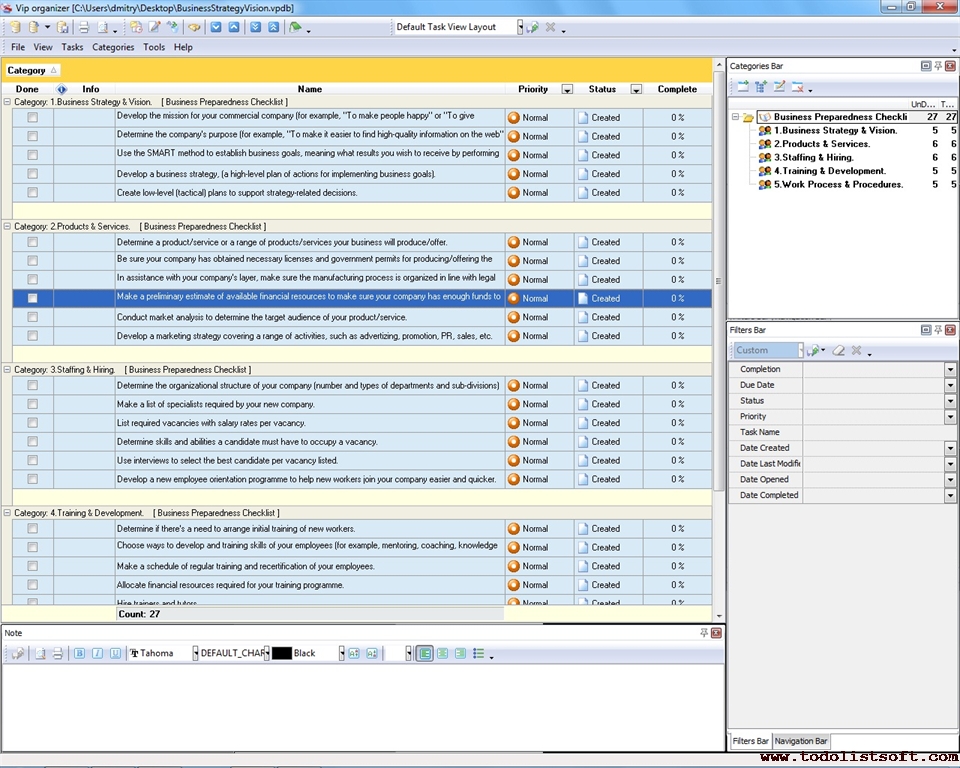Click the print icon in main toolbar
960x768 pixels.
84,27
